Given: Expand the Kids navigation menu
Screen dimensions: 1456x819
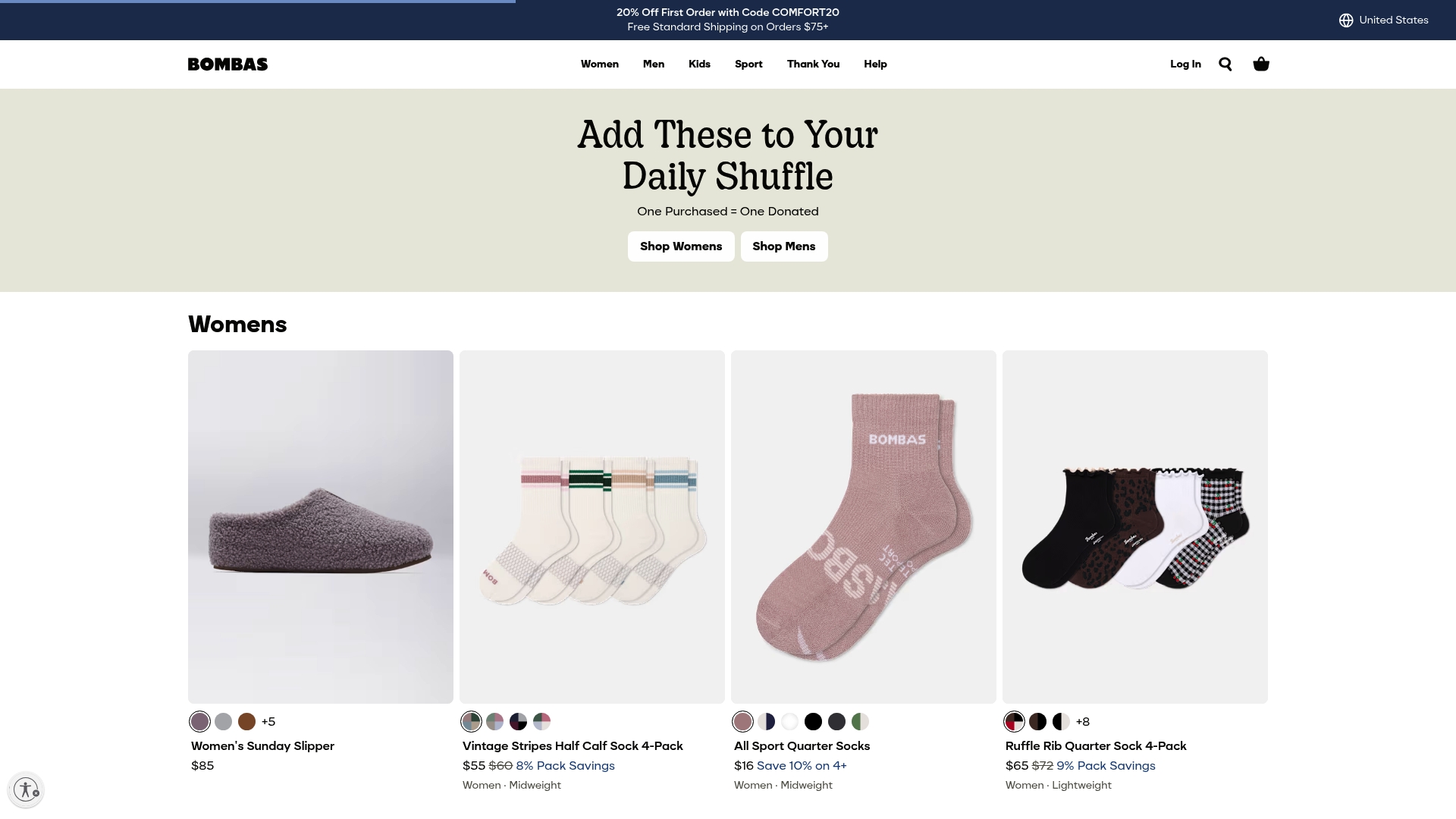Looking at the screenshot, I should (699, 64).
